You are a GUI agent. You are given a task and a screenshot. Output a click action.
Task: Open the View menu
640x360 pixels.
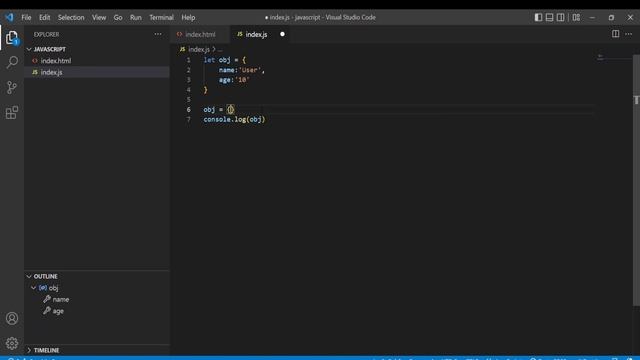coord(99,18)
